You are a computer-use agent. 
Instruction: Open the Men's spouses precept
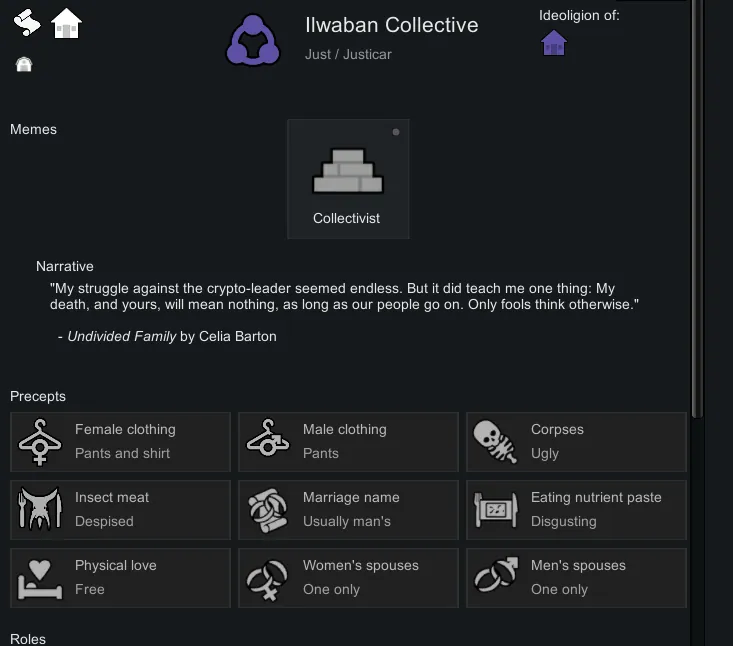click(x=576, y=577)
